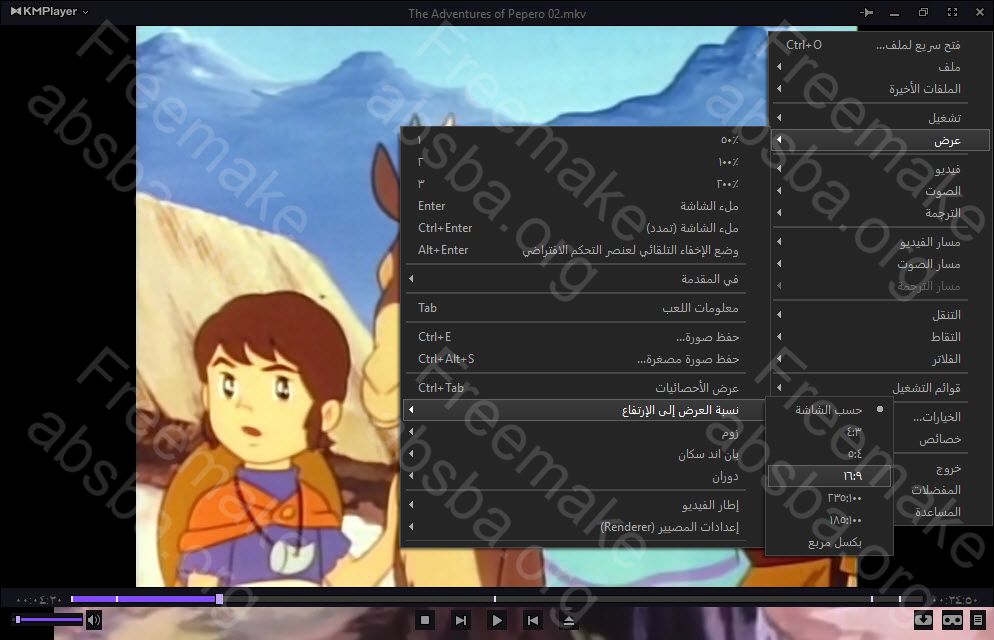Open the download icon in control bar
The width and height of the screenshot is (994, 640).
[923, 620]
